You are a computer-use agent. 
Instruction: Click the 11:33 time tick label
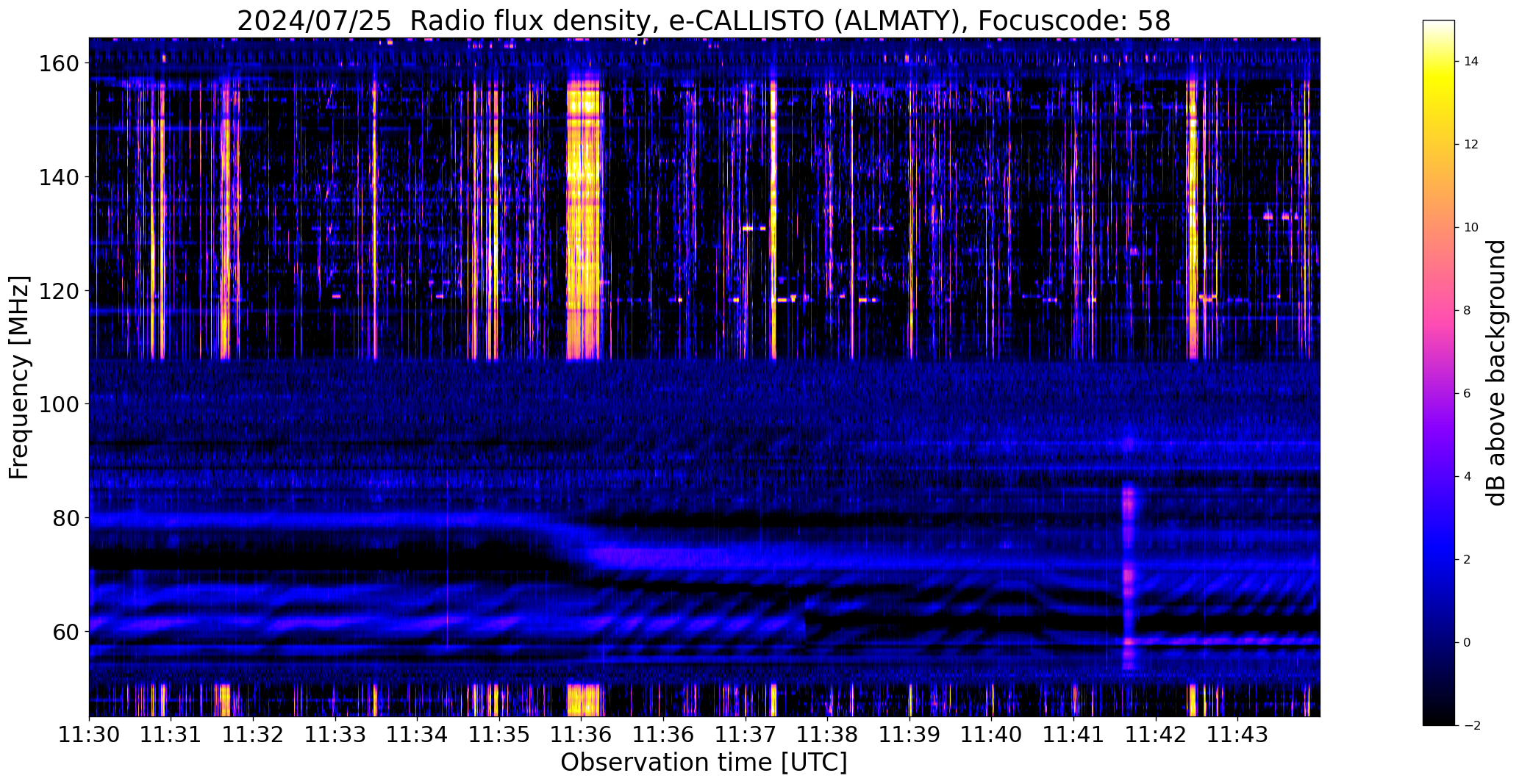coord(335,734)
